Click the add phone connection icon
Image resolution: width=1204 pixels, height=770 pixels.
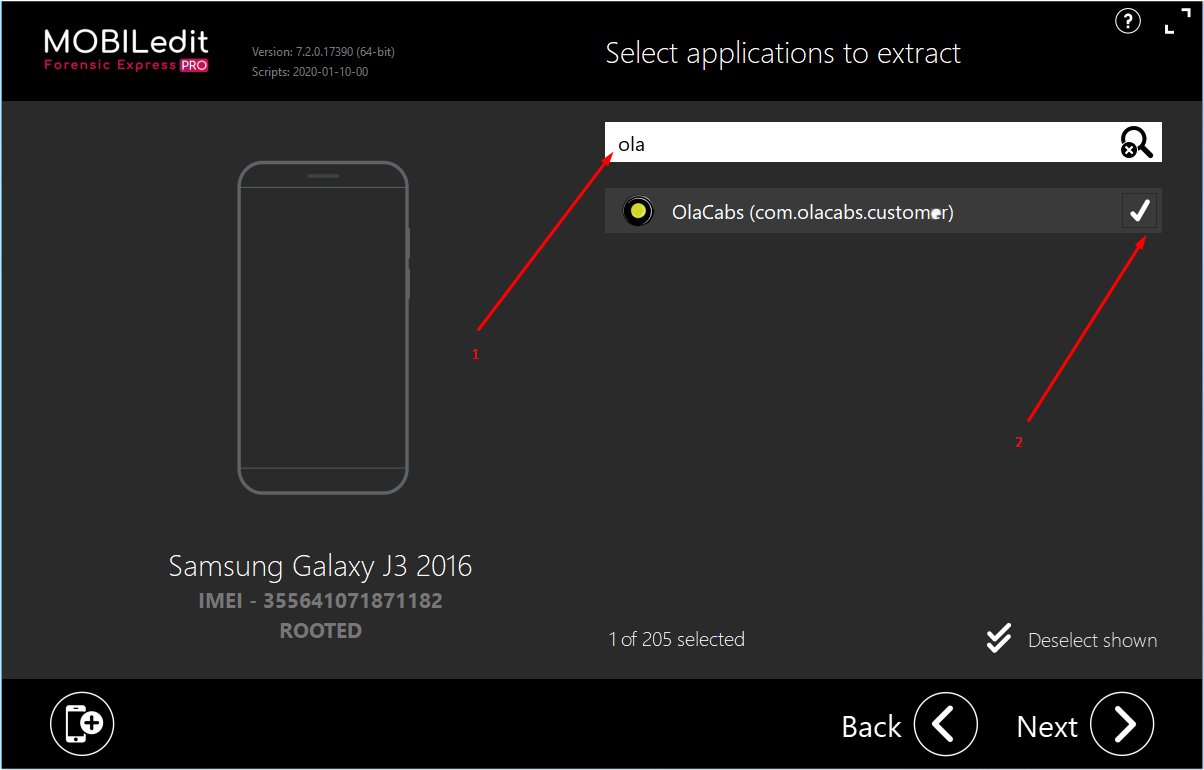coord(82,724)
